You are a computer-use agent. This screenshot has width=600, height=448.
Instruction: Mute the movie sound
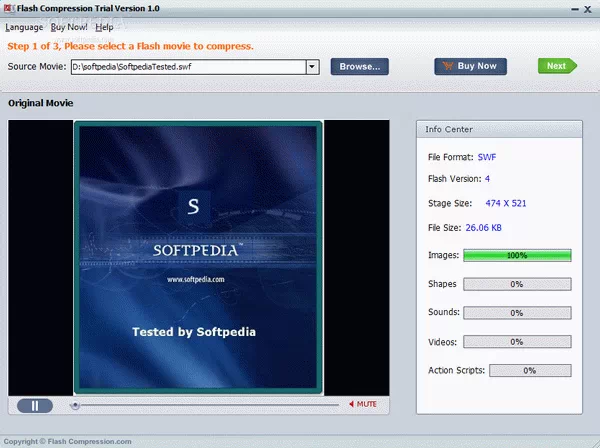[x=363, y=404]
